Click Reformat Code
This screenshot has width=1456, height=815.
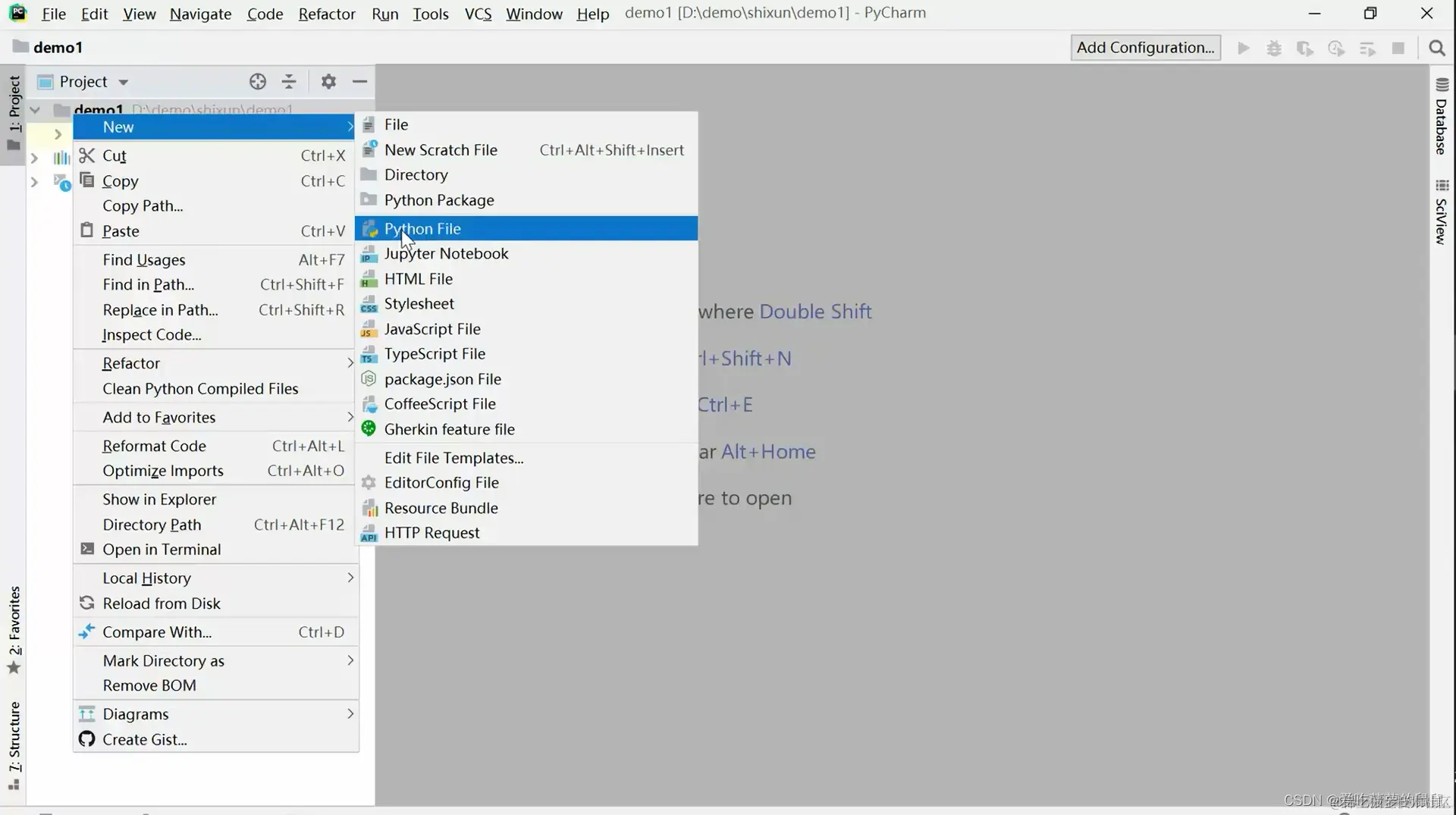[215, 446]
